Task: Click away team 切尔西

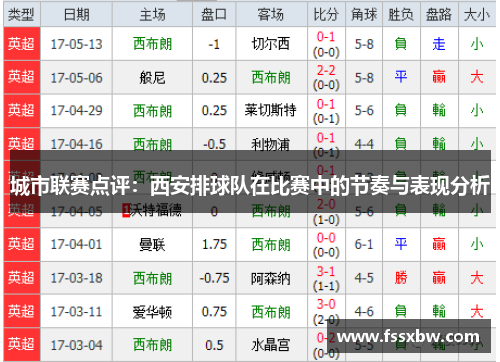Action: pos(271,44)
